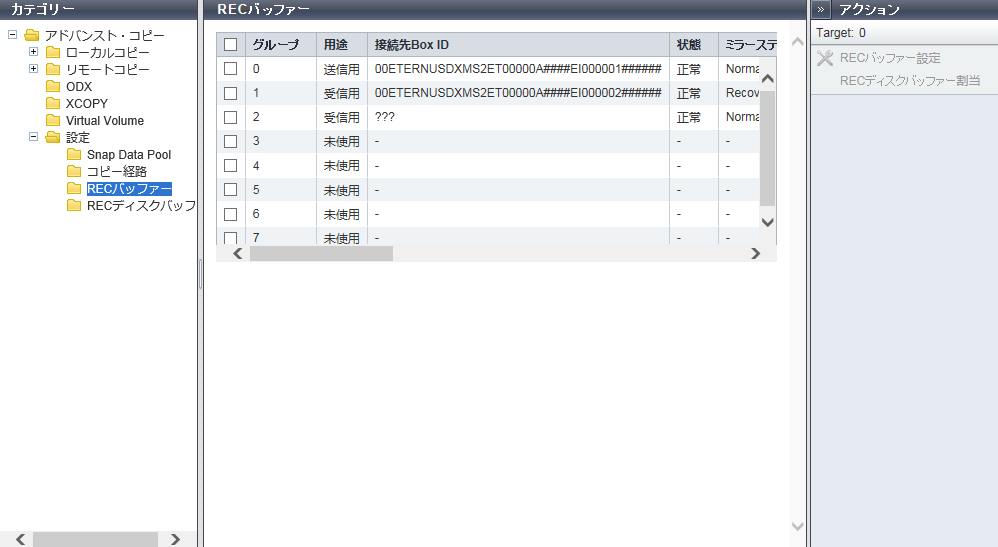
Task: Collapse the アクション panel with double-arrow icon
Action: tap(820, 10)
